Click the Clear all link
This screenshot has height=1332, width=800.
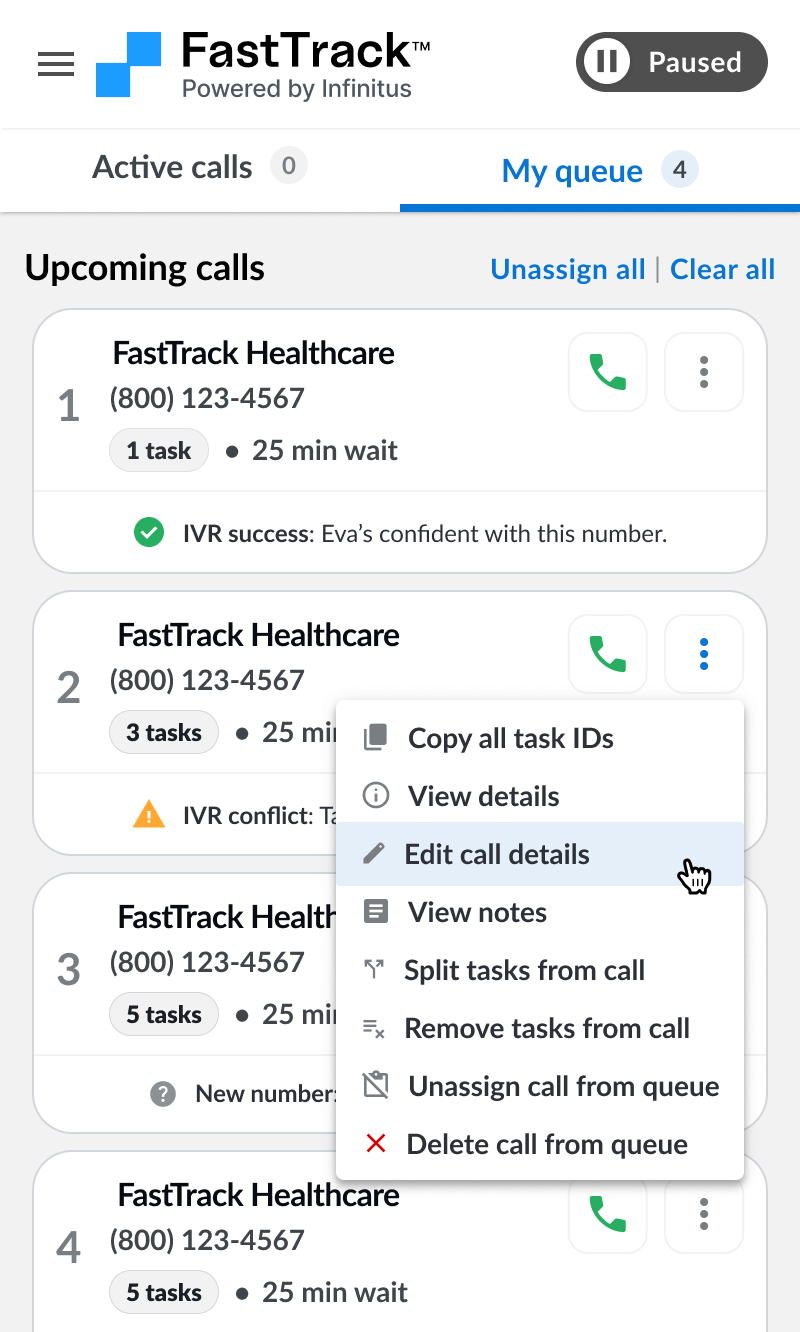(723, 269)
